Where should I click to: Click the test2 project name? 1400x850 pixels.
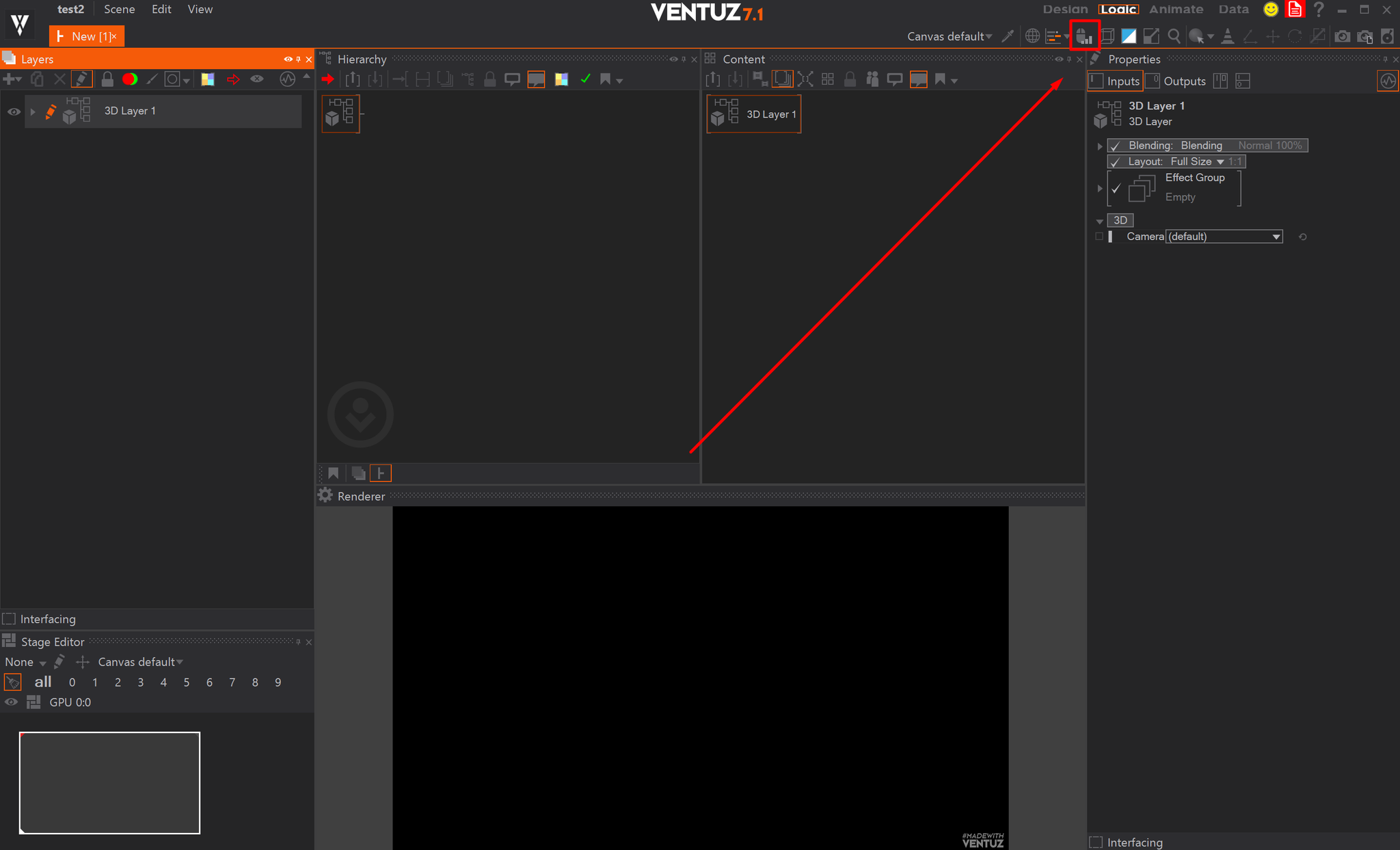coord(70,9)
